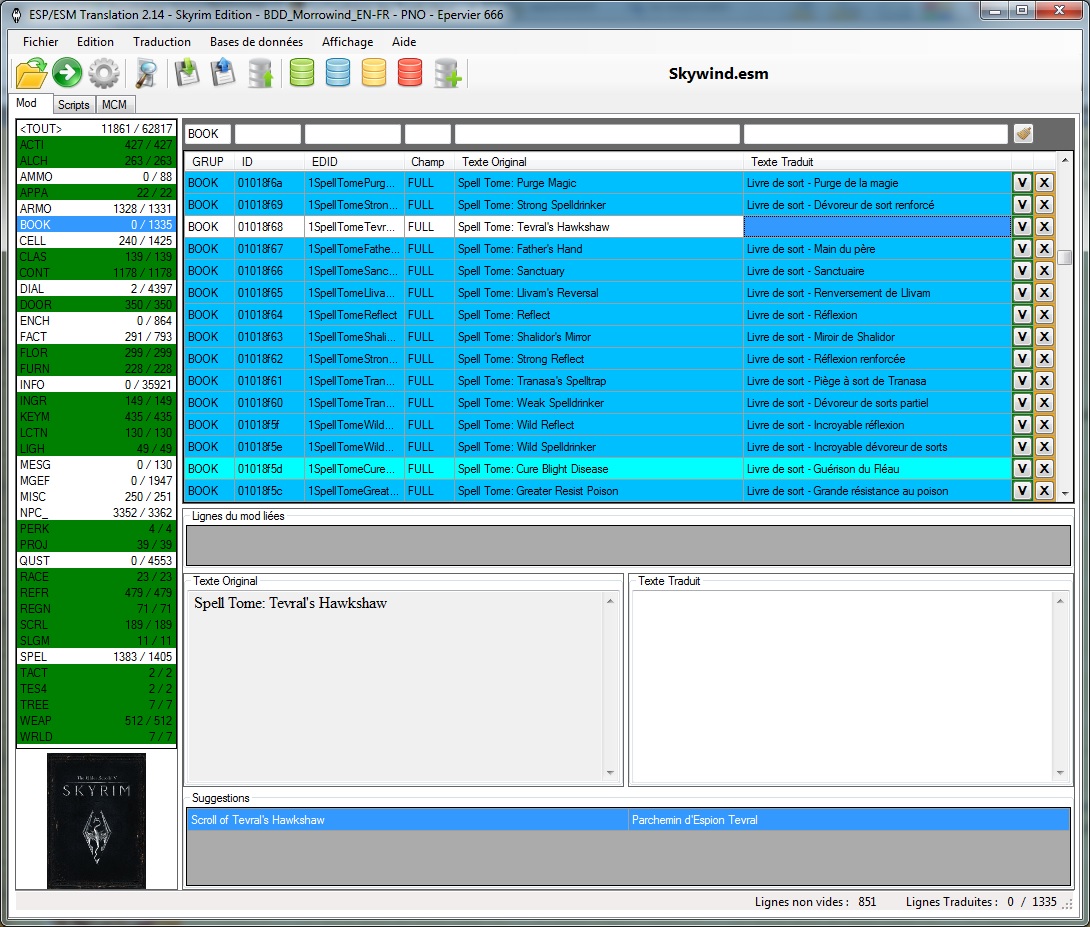The width and height of the screenshot is (1090, 927).
Task: Click the GRUP filter field containing BOOK
Action: pyautogui.click(x=208, y=133)
